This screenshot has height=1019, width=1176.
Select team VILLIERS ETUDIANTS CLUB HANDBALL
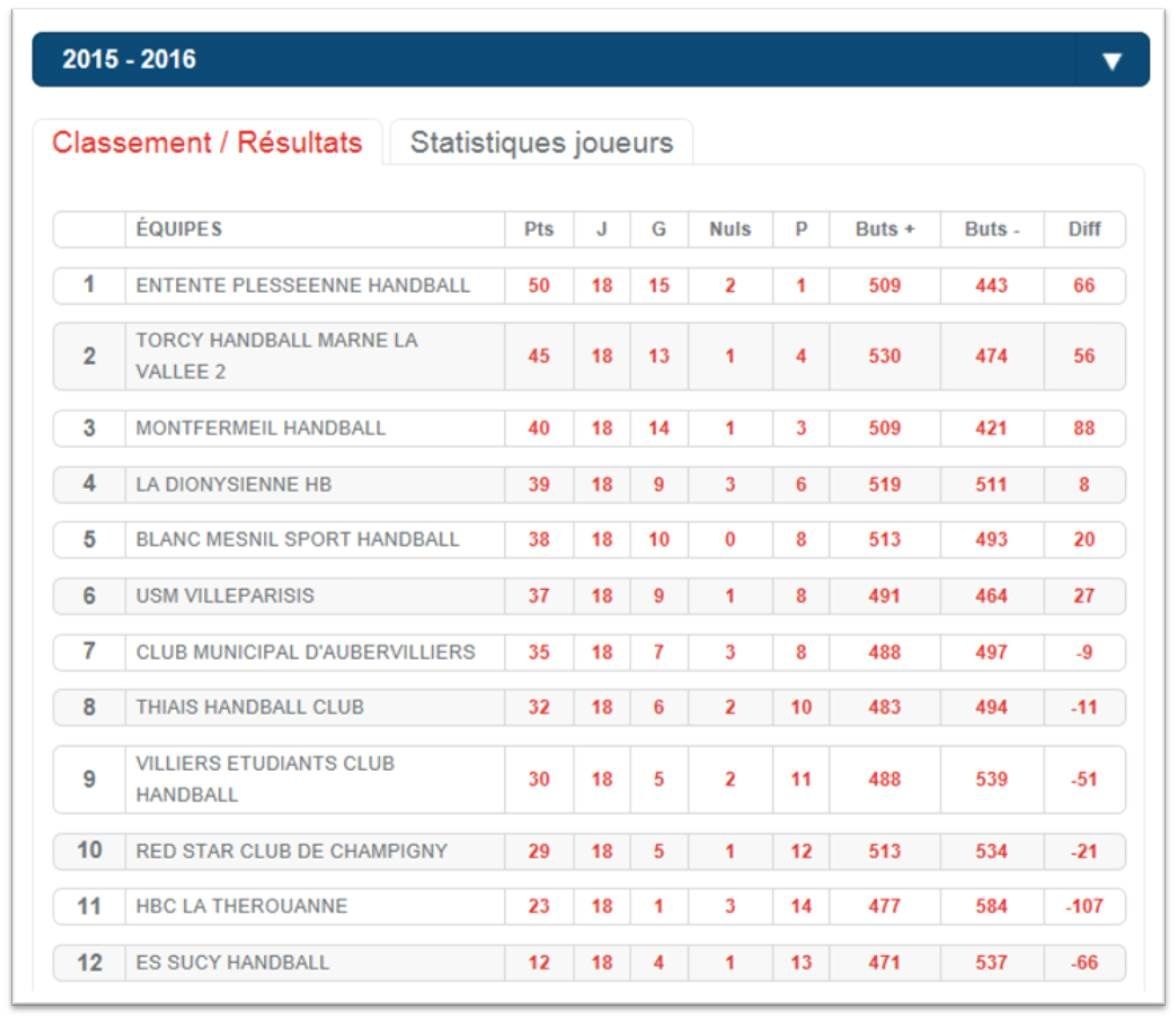coord(265,779)
